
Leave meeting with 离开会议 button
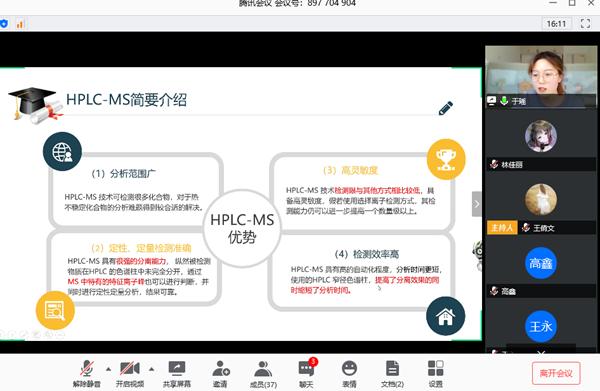[556, 373]
